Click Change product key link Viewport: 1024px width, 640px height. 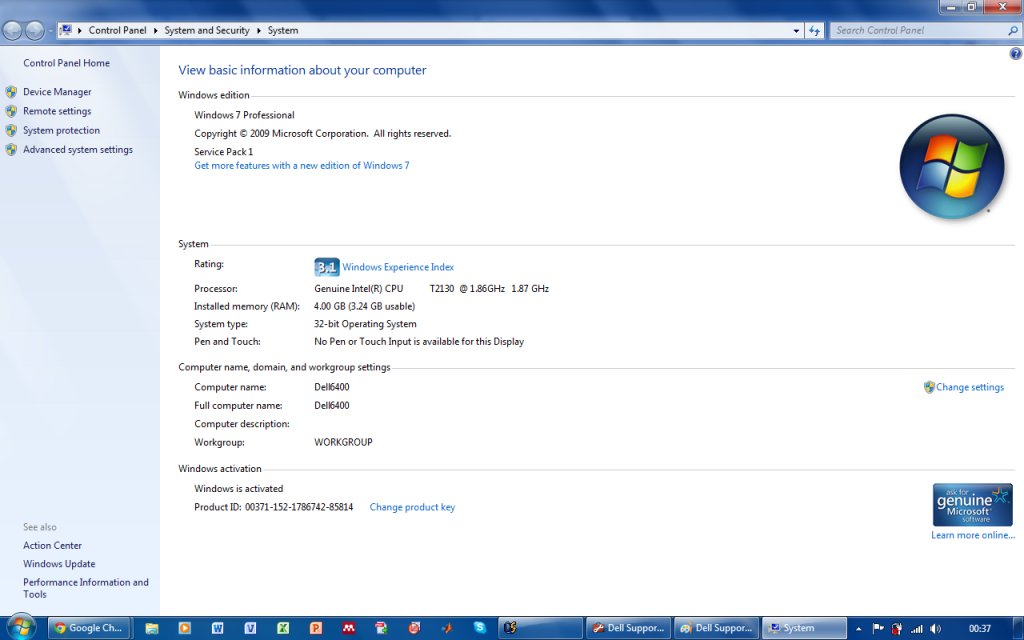point(412,507)
